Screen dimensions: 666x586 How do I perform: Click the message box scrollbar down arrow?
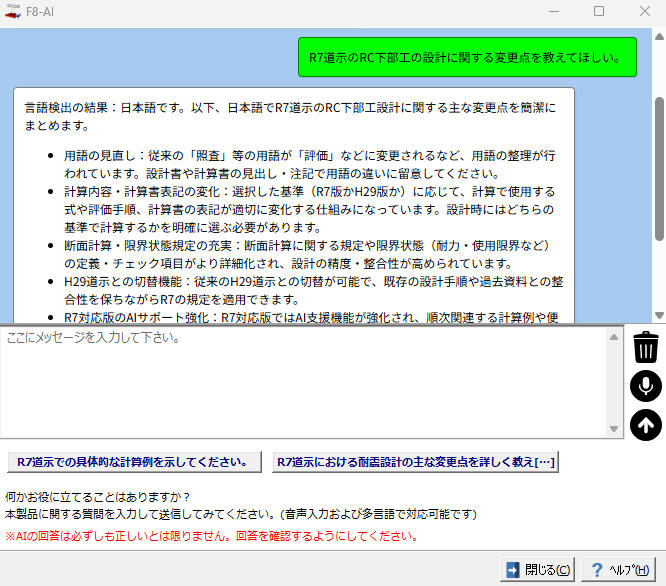point(614,429)
